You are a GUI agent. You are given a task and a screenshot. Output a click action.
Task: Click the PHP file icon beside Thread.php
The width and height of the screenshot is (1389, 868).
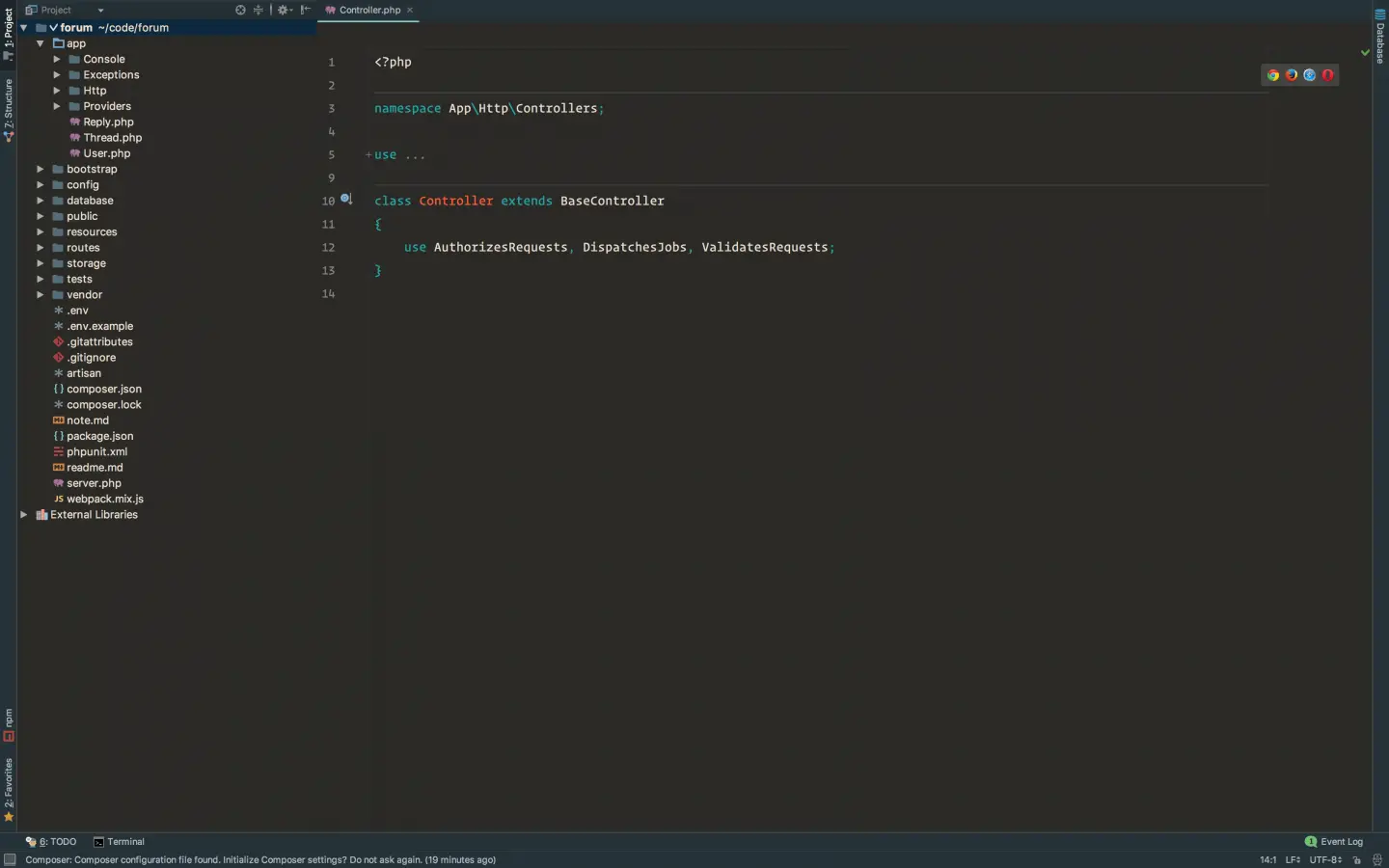click(x=74, y=138)
